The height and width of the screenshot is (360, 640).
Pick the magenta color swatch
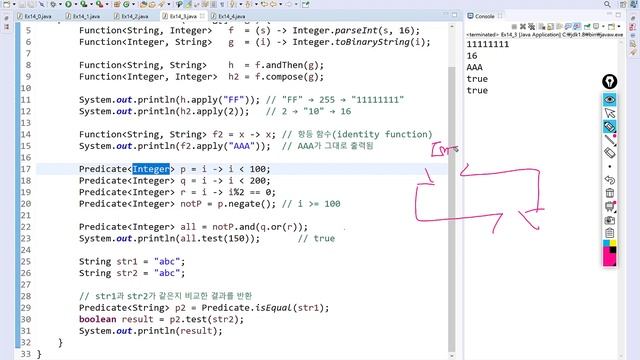[x=607, y=258]
